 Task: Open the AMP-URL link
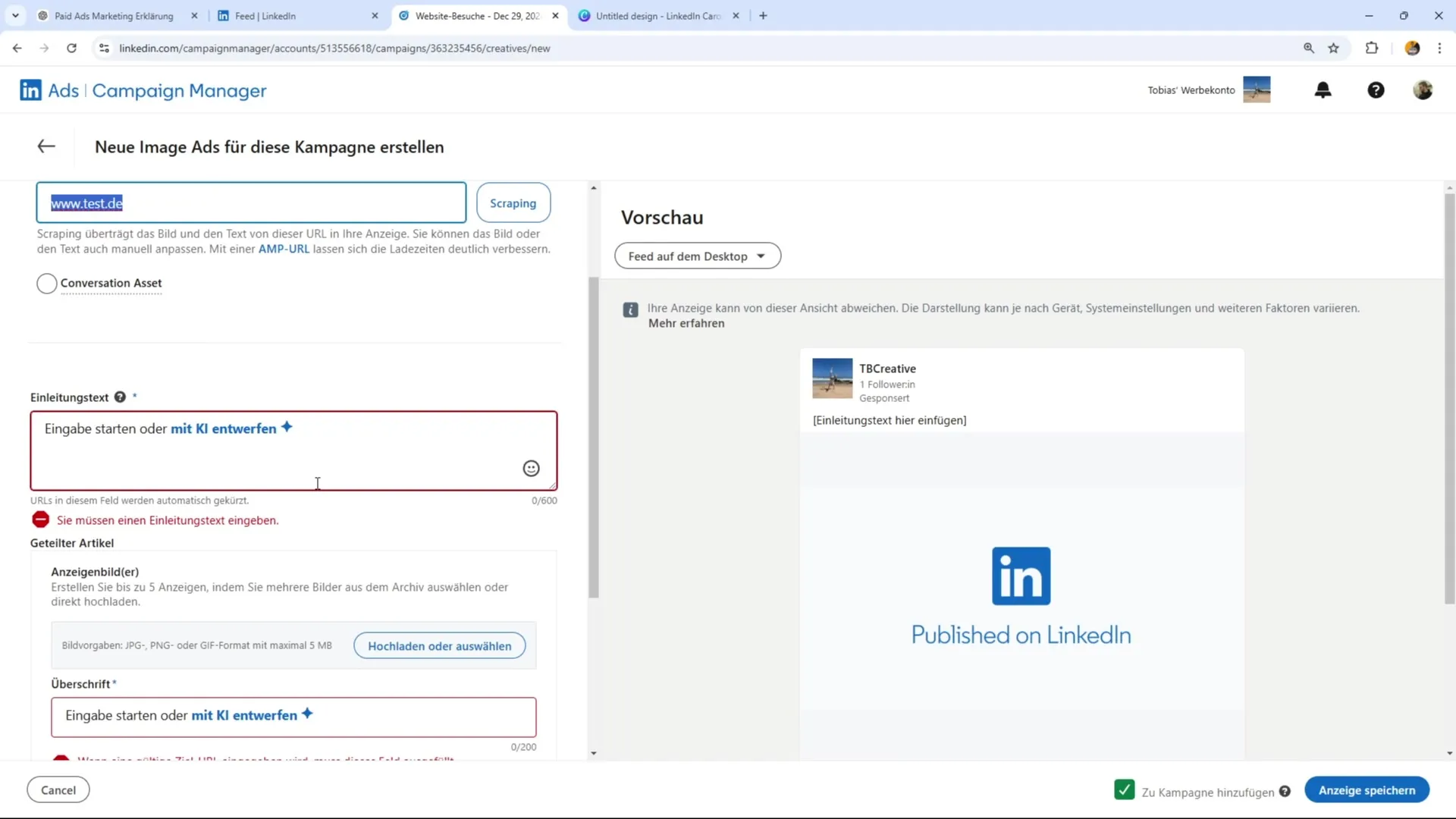284,249
